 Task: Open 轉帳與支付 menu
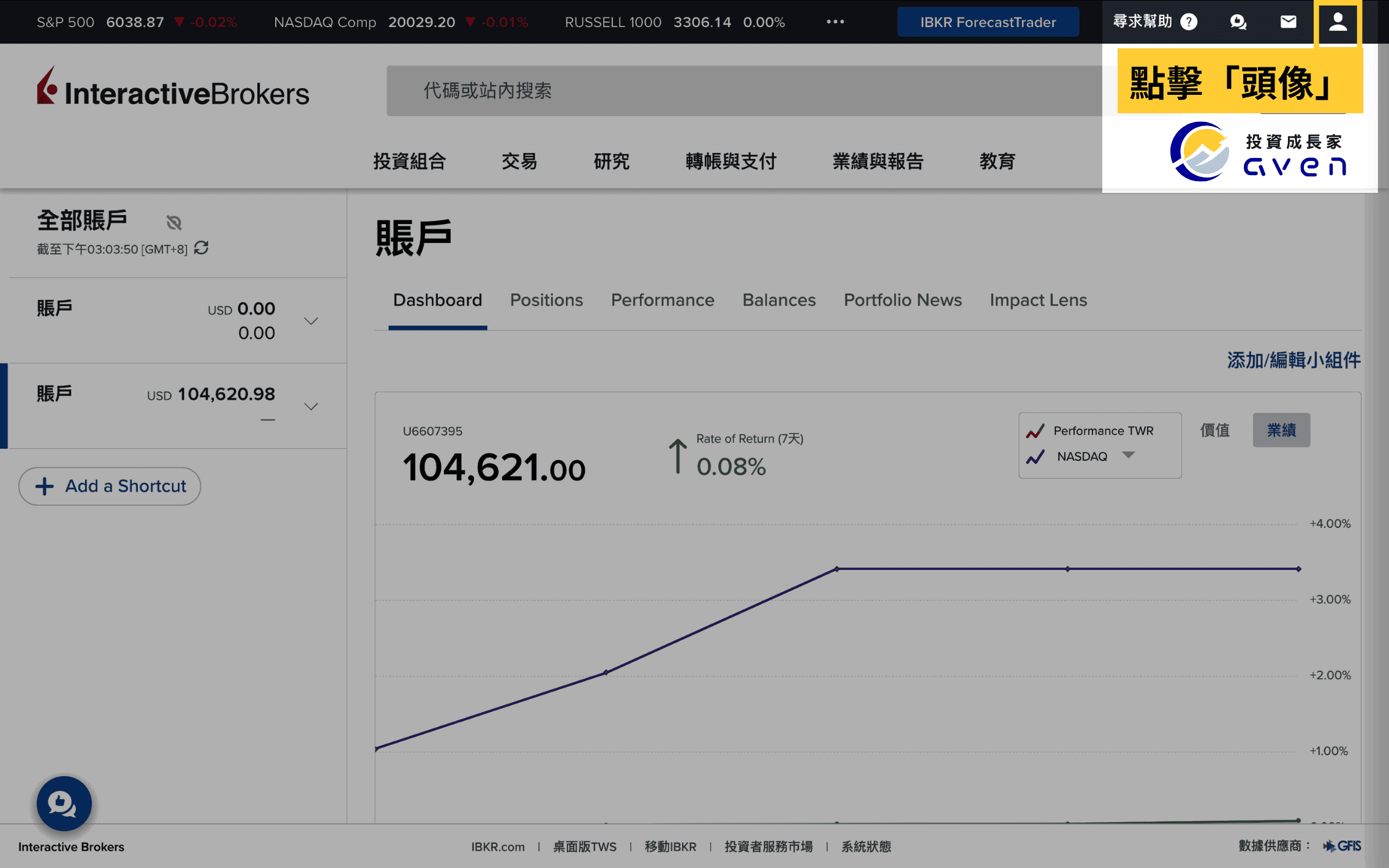point(731,161)
